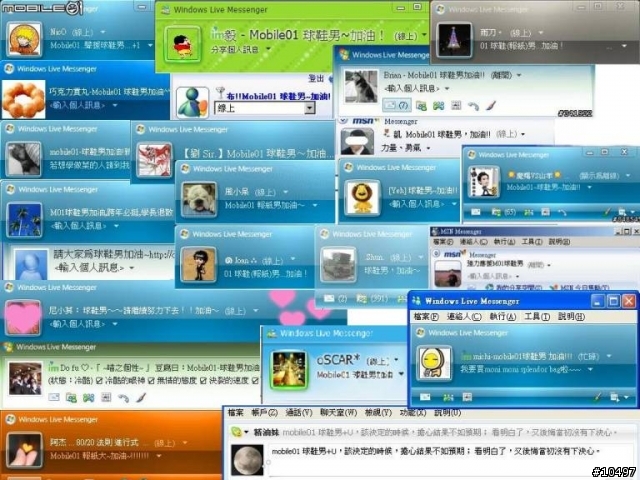The width and height of the screenshot is (640, 480).
Task: Click the phone icon in the offline-status window toolbar
Action: [562, 212]
